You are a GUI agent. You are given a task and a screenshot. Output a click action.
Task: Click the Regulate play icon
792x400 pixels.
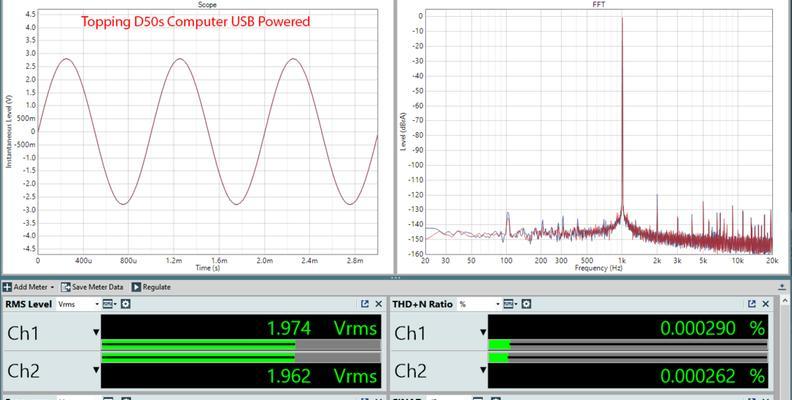coord(136,287)
